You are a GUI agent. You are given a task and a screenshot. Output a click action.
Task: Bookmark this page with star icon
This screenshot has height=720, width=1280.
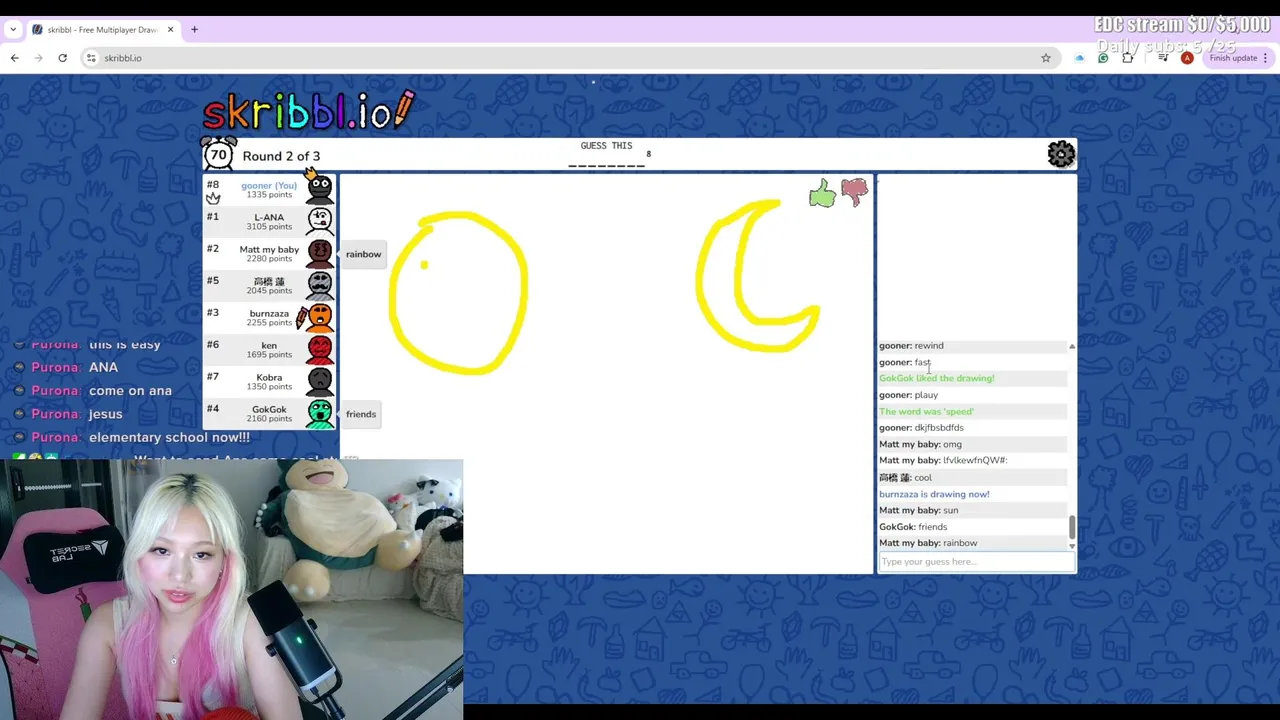[x=1046, y=58]
